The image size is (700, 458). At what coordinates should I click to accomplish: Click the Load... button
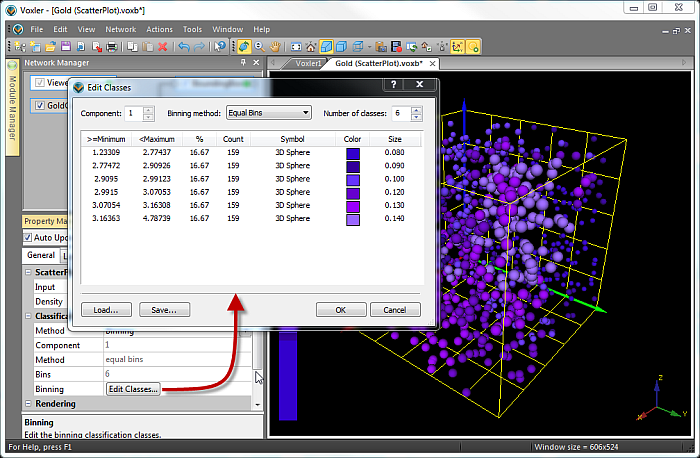pyautogui.click(x=106, y=310)
